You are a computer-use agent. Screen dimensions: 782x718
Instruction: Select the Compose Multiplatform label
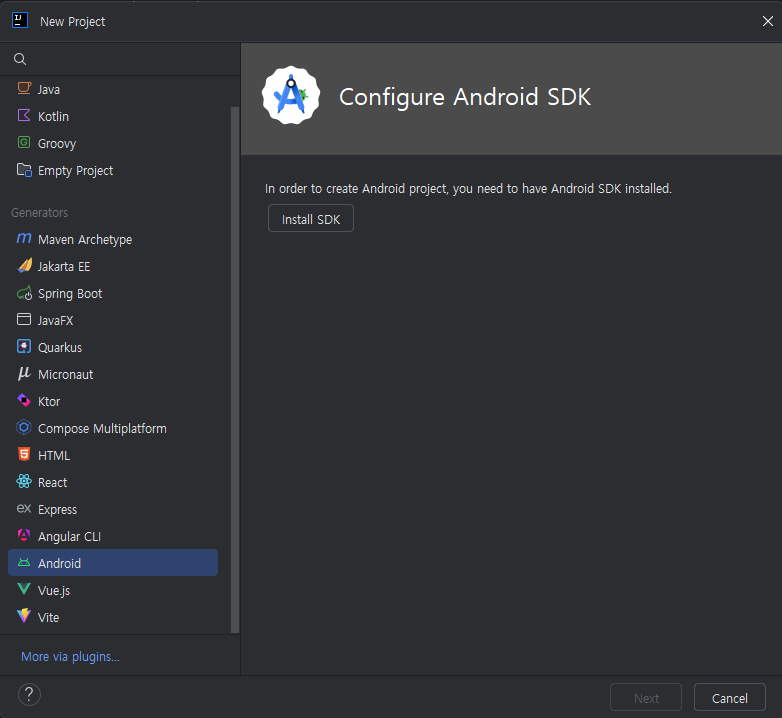(x=102, y=429)
